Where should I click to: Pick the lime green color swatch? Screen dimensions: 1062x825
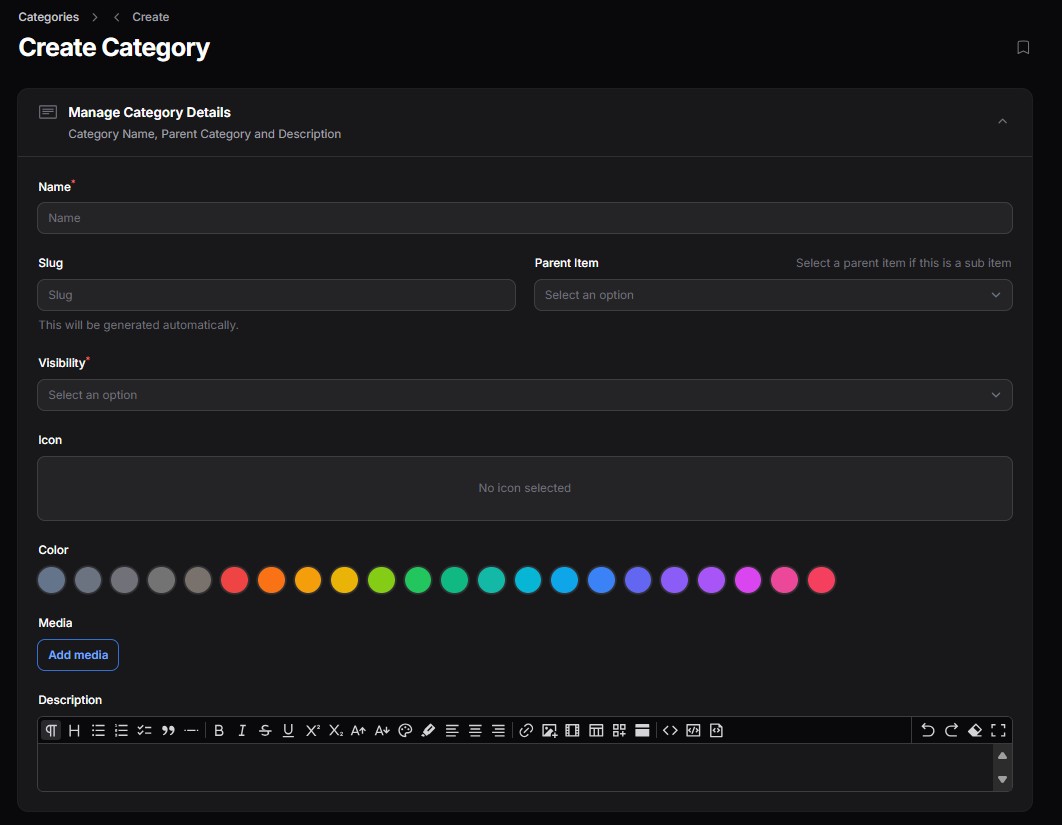[381, 580]
